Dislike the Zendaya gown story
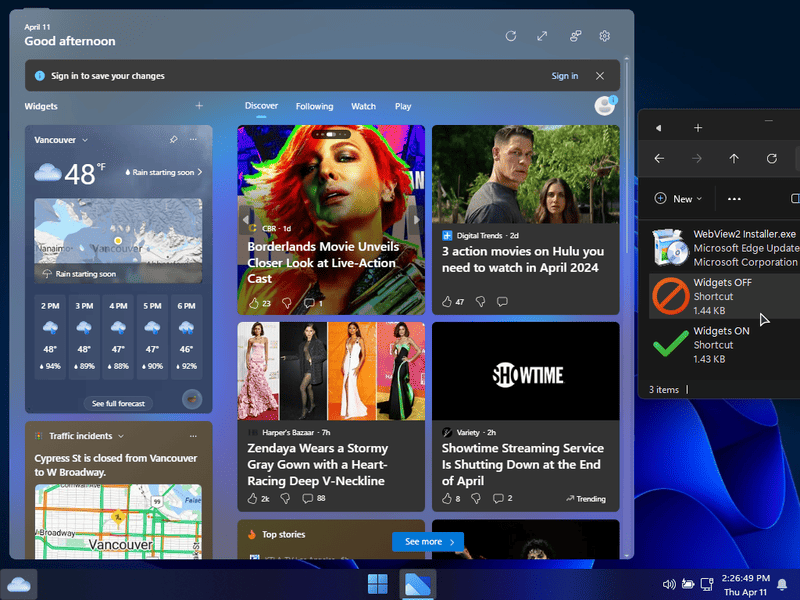Viewport: 800px width, 600px height. (285, 498)
